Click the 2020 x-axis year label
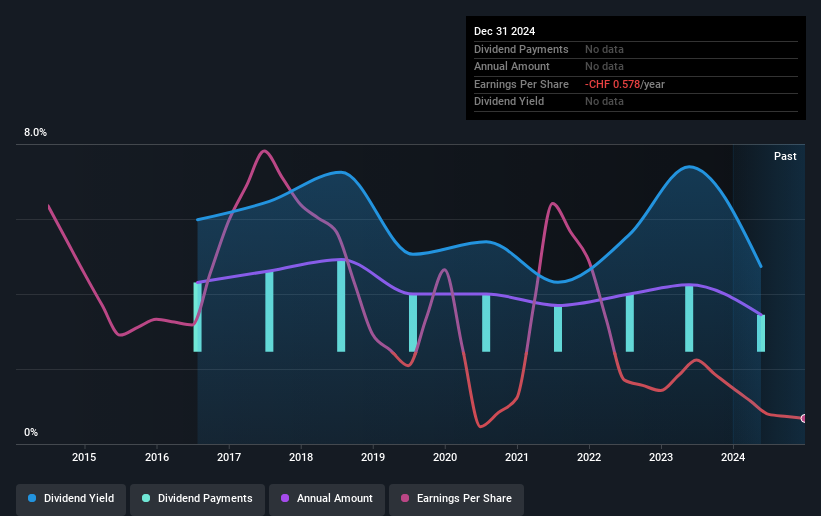Image resolution: width=821 pixels, height=516 pixels. point(445,457)
